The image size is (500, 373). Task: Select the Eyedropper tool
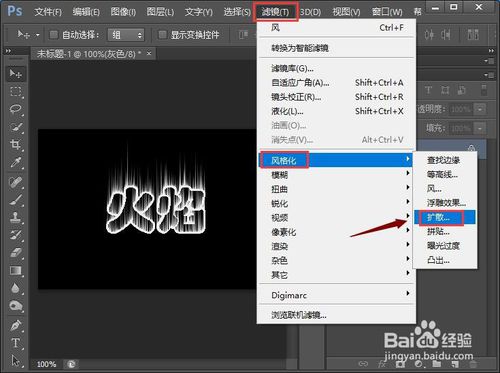pyautogui.click(x=15, y=163)
